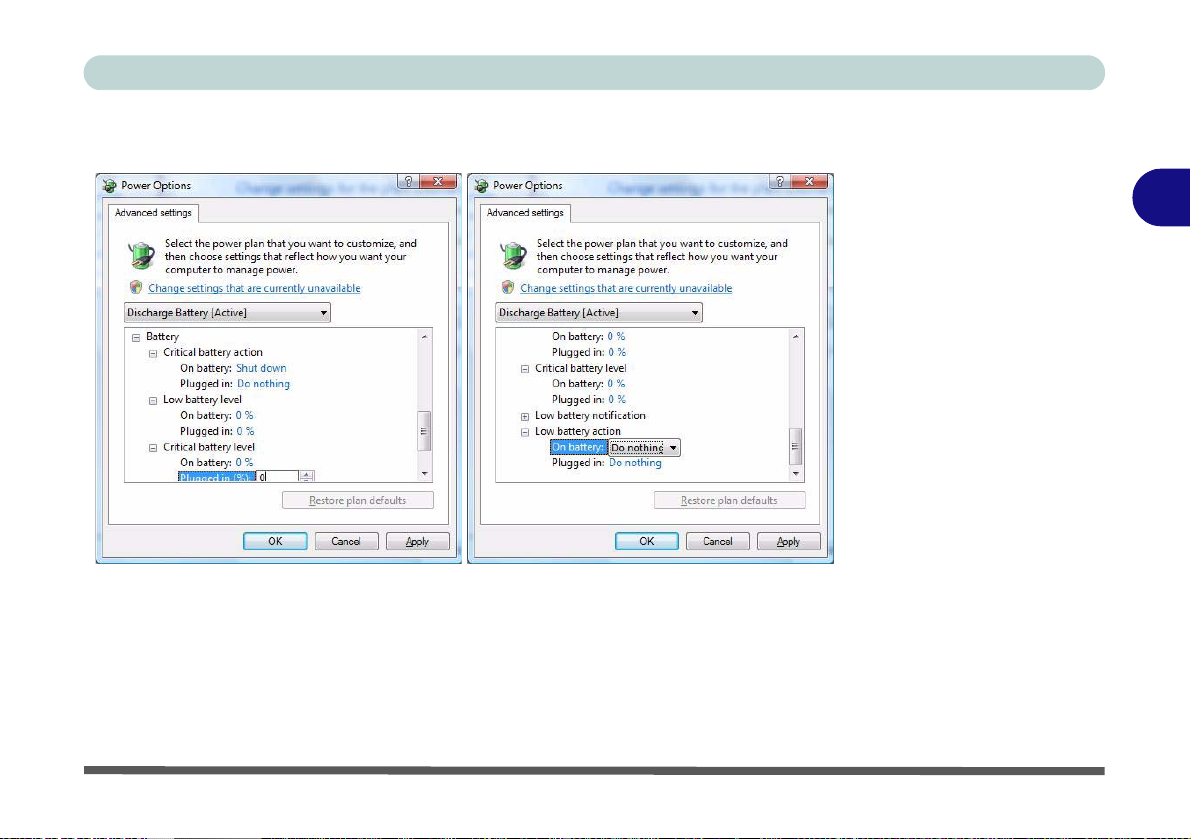This screenshot has height=839, width=1191.
Task: Open the left 'Change settings that are currently unavailable' link
Action: pyautogui.click(x=254, y=289)
